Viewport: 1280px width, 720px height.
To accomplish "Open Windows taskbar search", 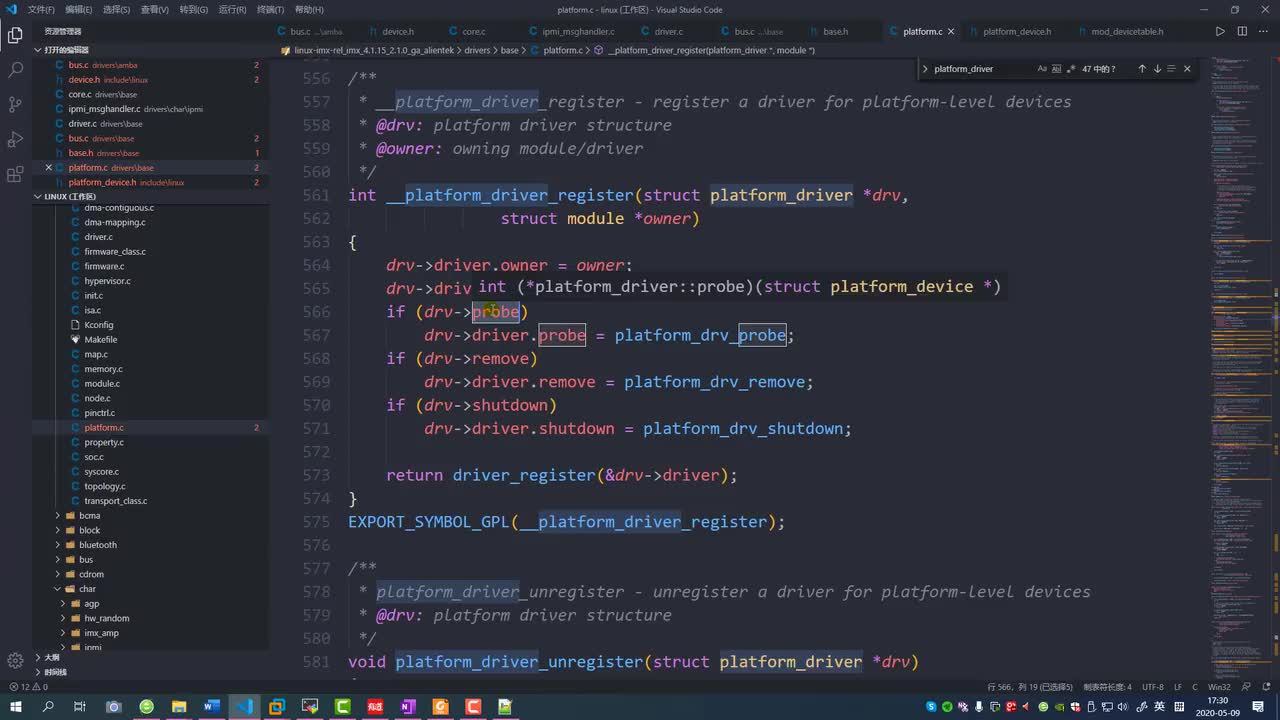I will click(x=48, y=707).
